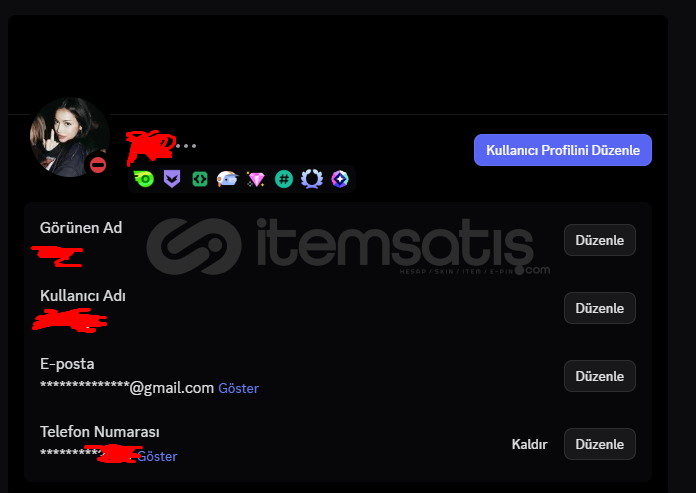Click the pink sparkling gem badge

tap(256, 179)
